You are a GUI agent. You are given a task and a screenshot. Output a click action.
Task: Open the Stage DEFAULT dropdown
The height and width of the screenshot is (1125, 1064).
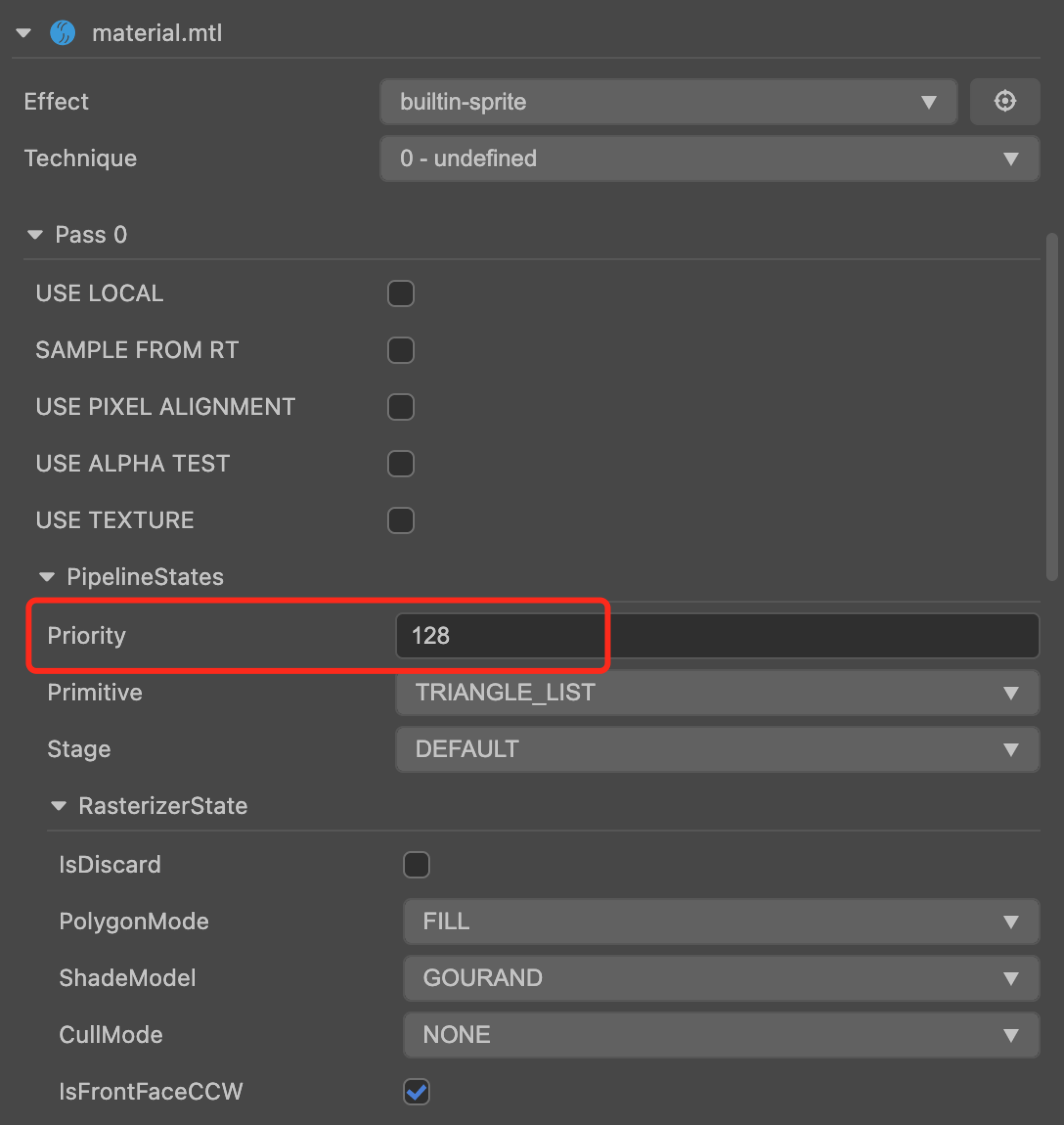[717, 749]
